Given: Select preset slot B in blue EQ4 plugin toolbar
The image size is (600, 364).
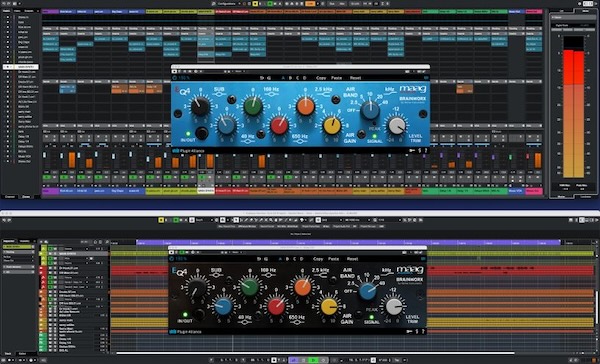Looking at the screenshot, I should 290,78.
